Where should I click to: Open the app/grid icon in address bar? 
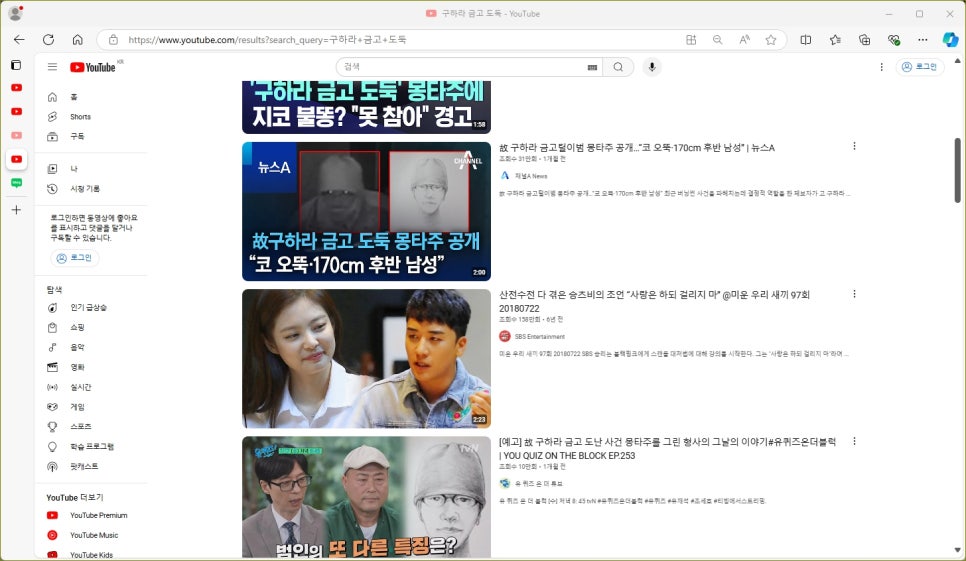691,39
